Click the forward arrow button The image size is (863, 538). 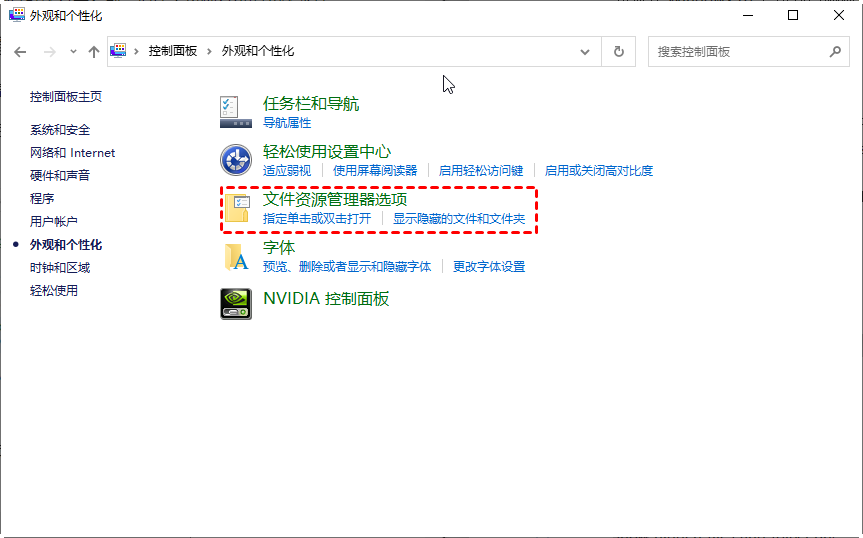pyautogui.click(x=50, y=52)
